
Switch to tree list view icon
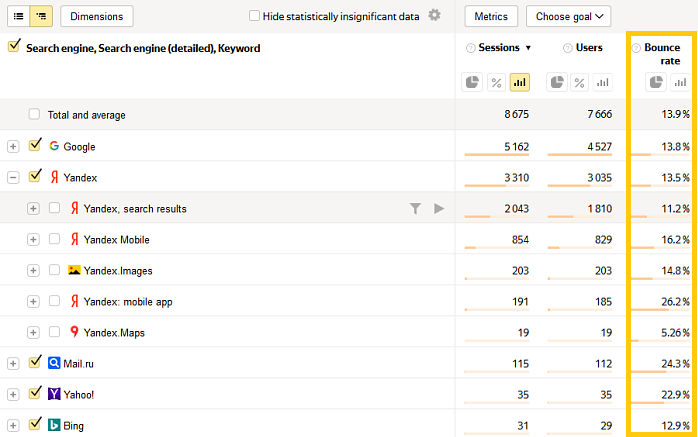[x=41, y=16]
